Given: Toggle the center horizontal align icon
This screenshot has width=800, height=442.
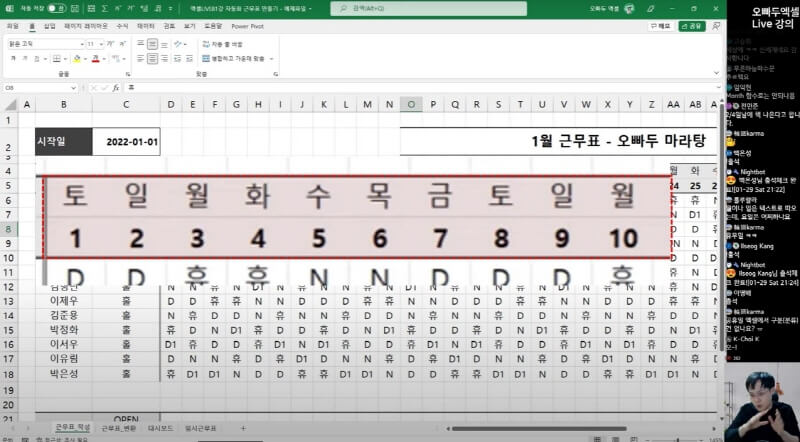Looking at the screenshot, I should (153, 59).
